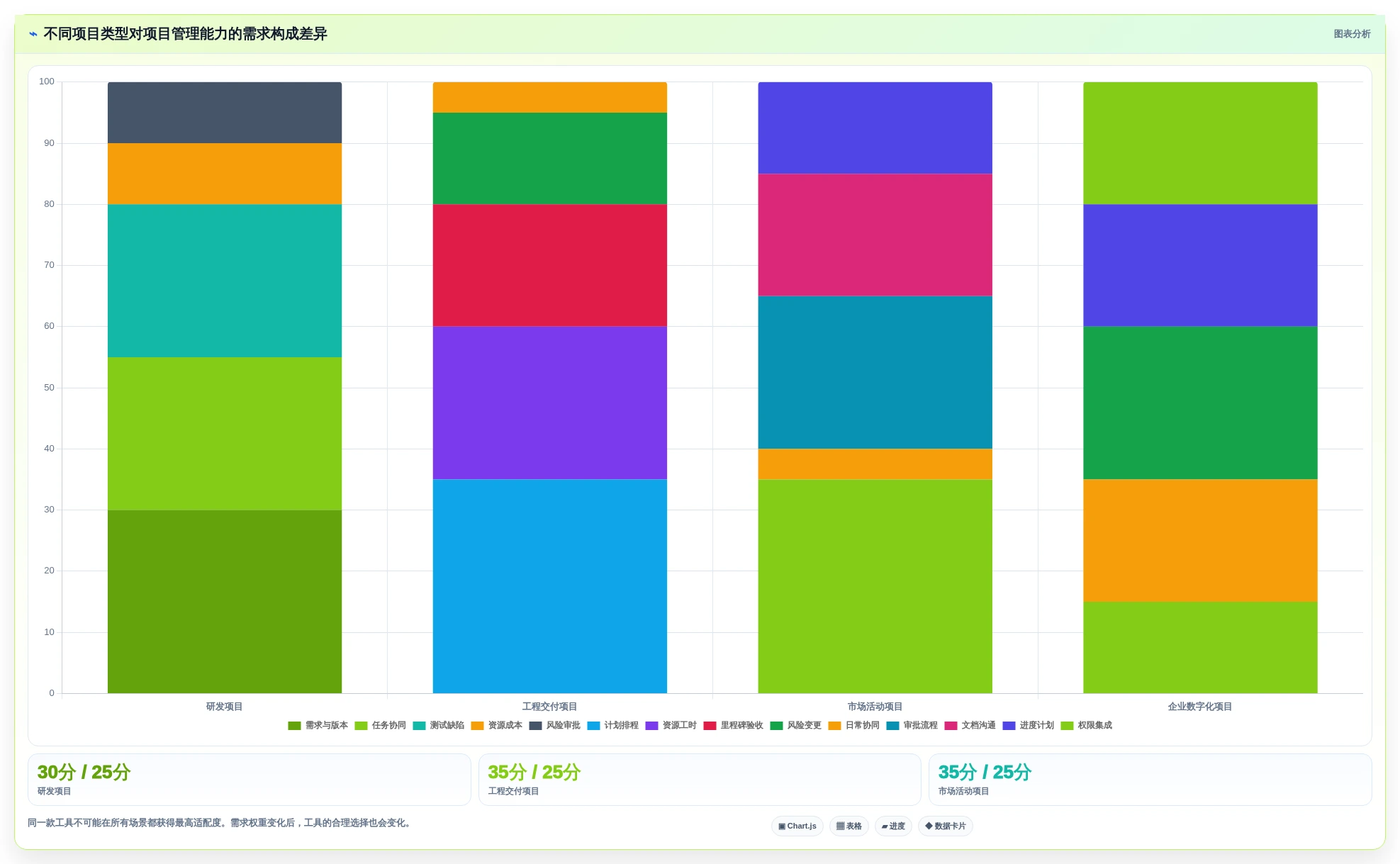Click the indigo top segment of 市场活动项目 bar

(875, 128)
